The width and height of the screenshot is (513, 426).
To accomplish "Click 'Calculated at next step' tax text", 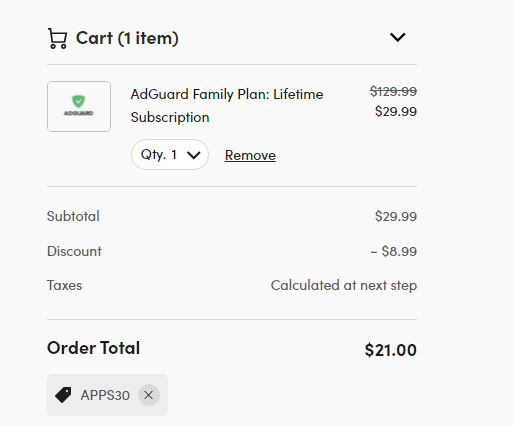I will (x=344, y=286).
